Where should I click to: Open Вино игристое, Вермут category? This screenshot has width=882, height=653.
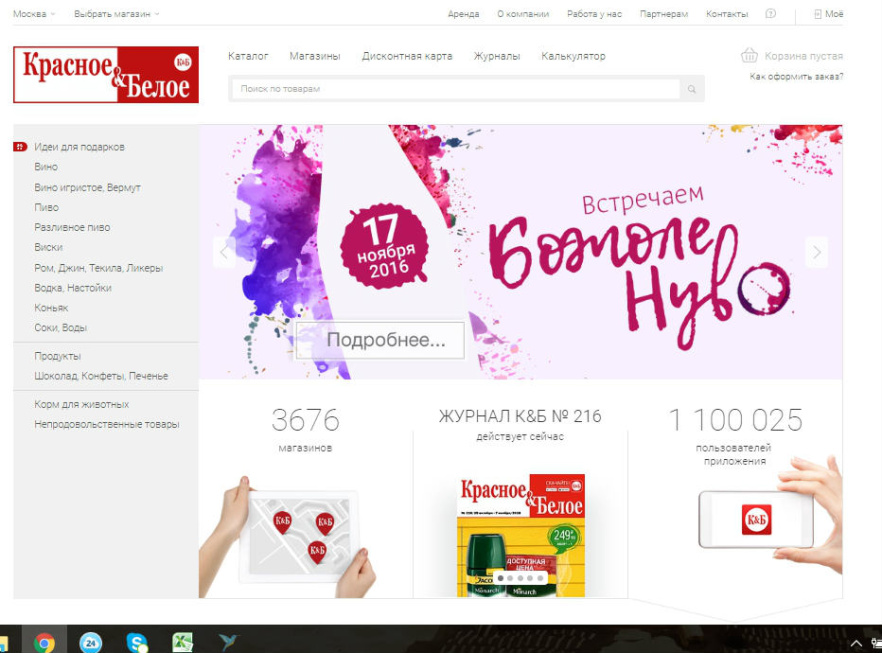[87, 187]
